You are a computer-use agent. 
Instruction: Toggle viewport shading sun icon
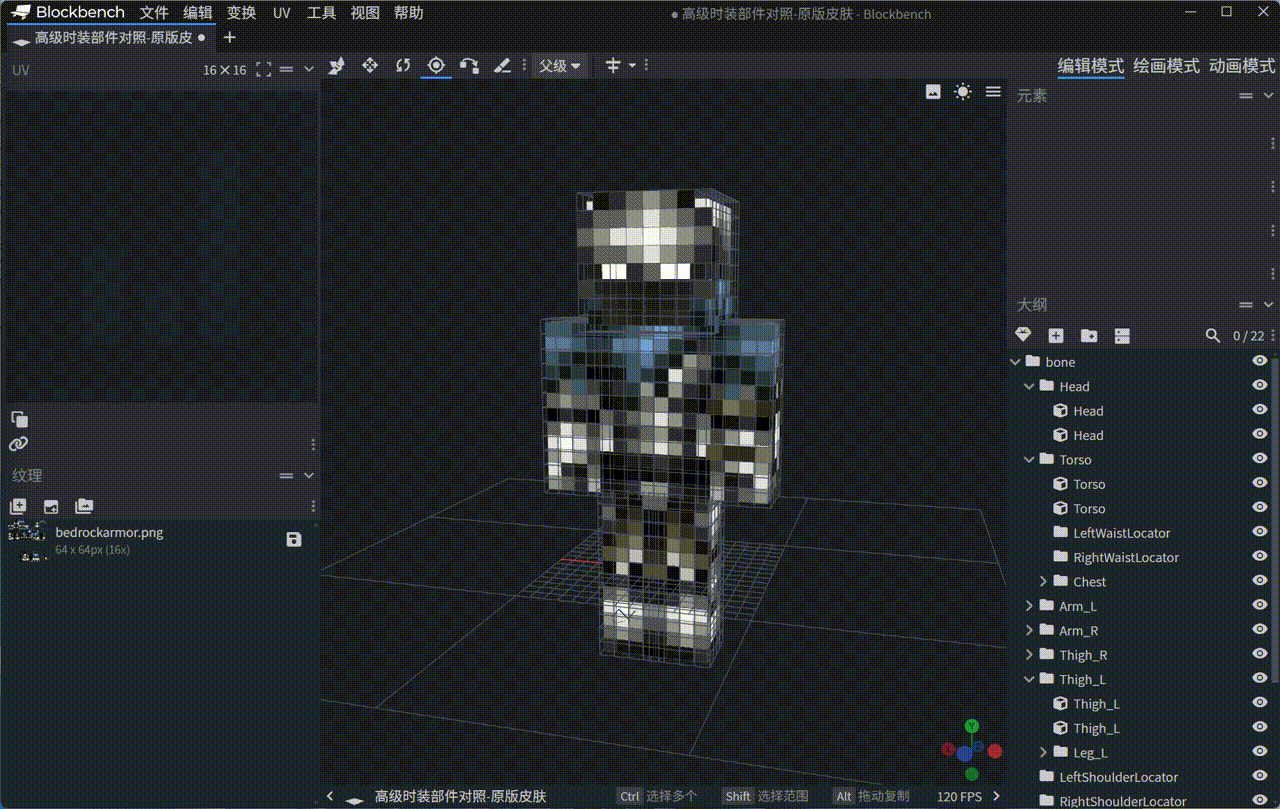click(x=962, y=92)
